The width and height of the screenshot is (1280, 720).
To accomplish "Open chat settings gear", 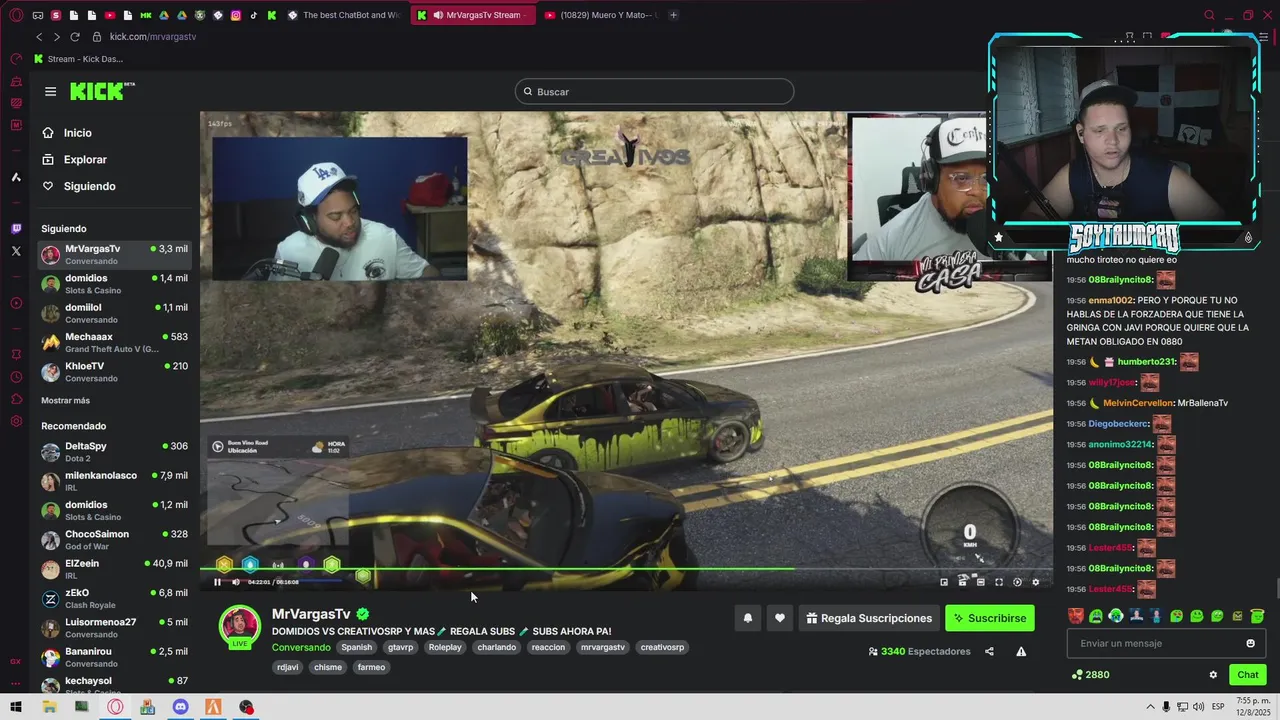I will [x=1213, y=675].
